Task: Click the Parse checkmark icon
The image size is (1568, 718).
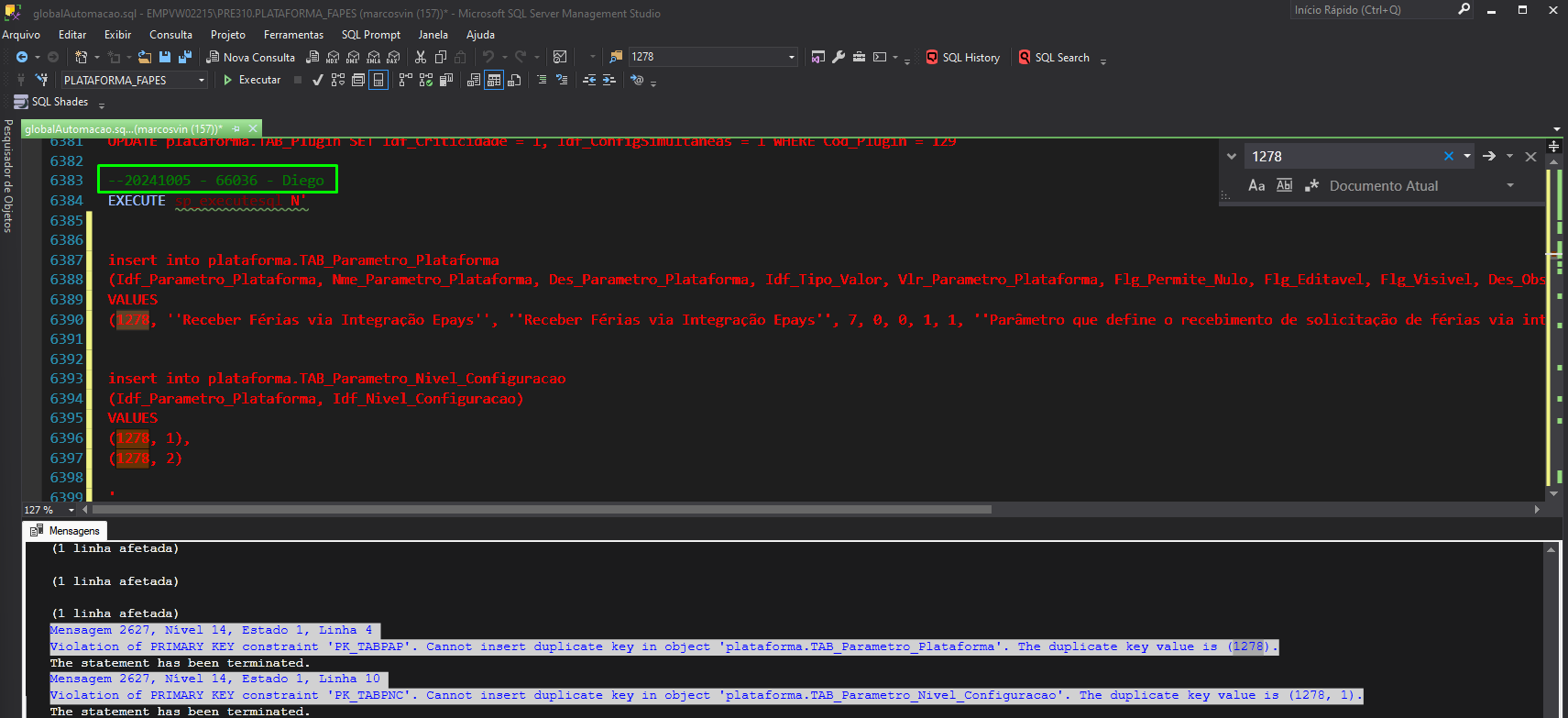Action: (318, 80)
